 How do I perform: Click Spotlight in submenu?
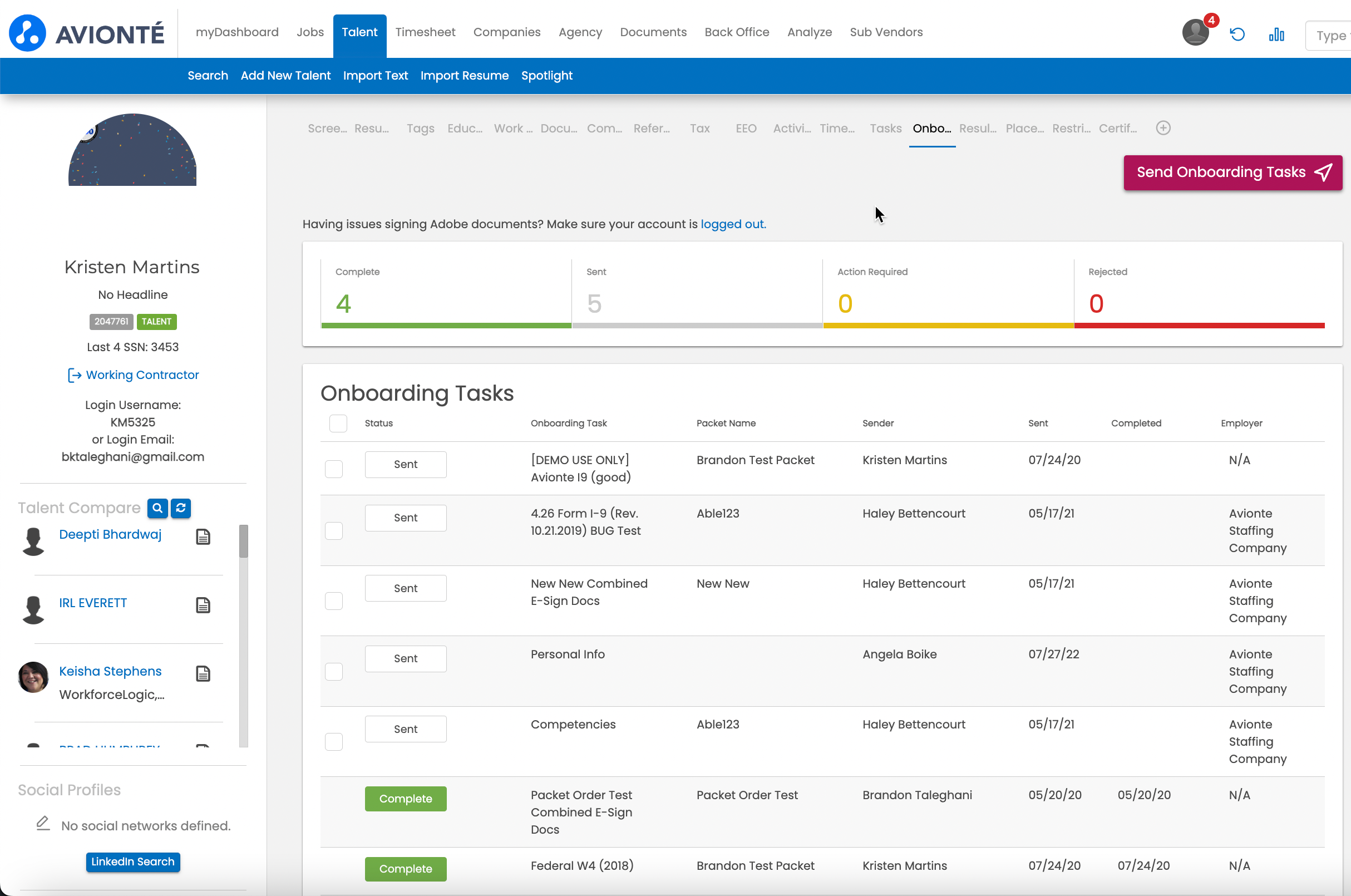tap(546, 76)
